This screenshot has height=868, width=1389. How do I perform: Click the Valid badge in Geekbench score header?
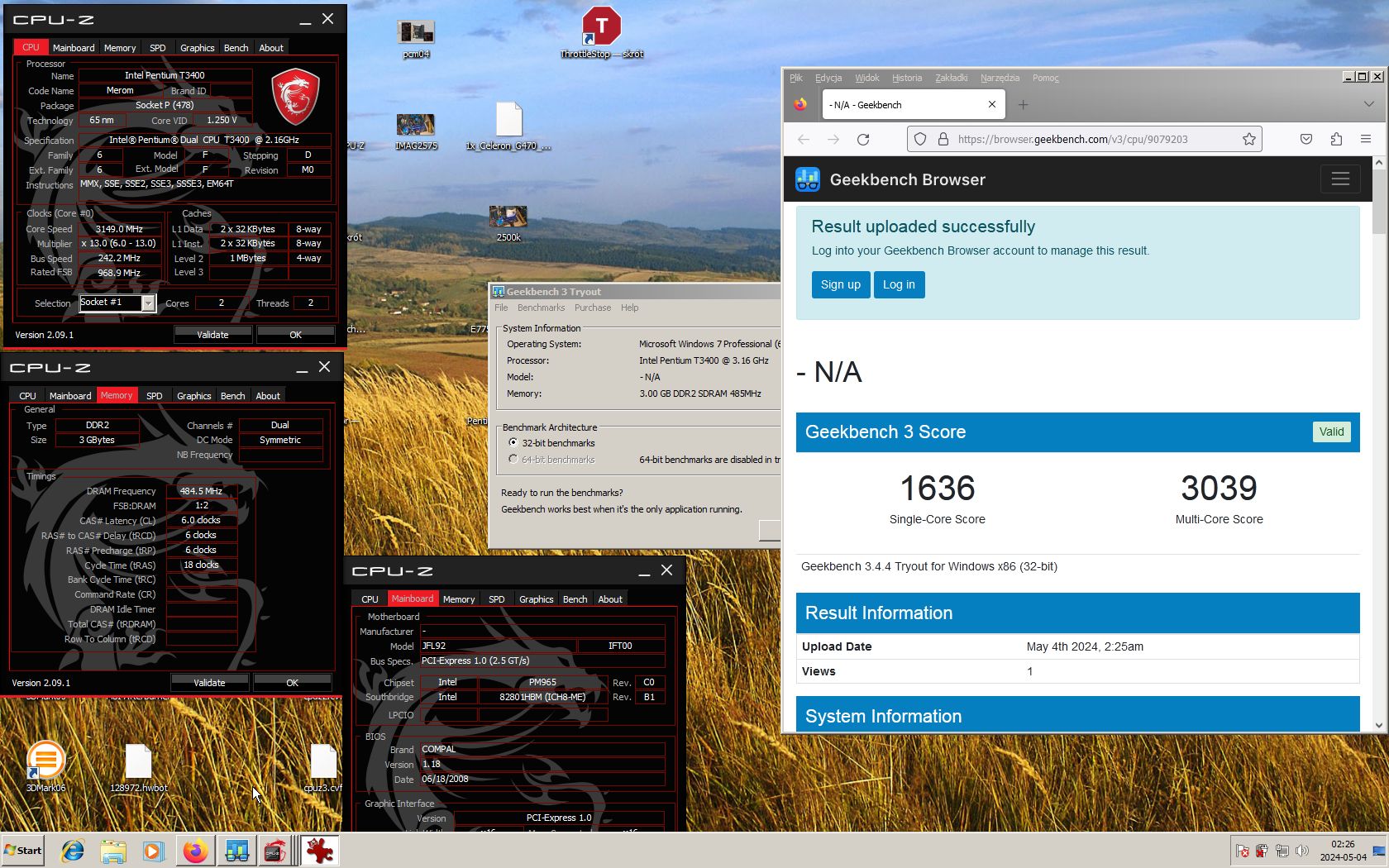coord(1331,432)
